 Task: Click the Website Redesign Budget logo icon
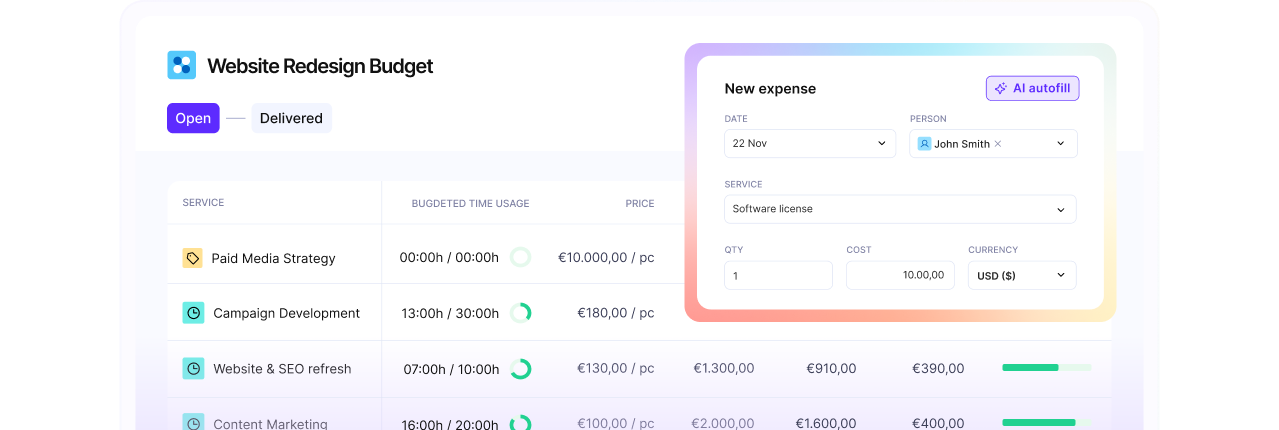181,65
